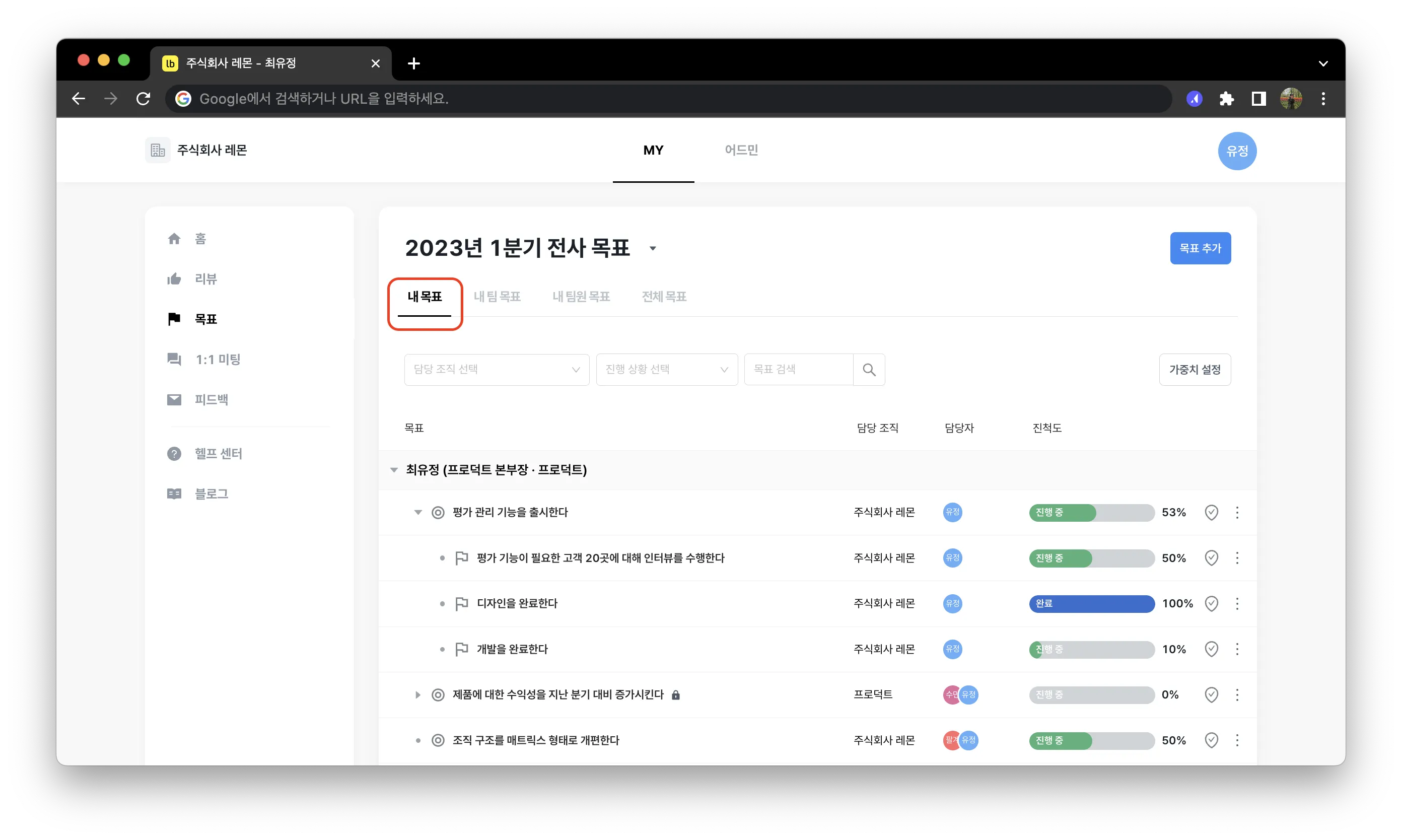Select the 목표 flag sidebar item
1402x840 pixels.
pyautogui.click(x=192, y=319)
